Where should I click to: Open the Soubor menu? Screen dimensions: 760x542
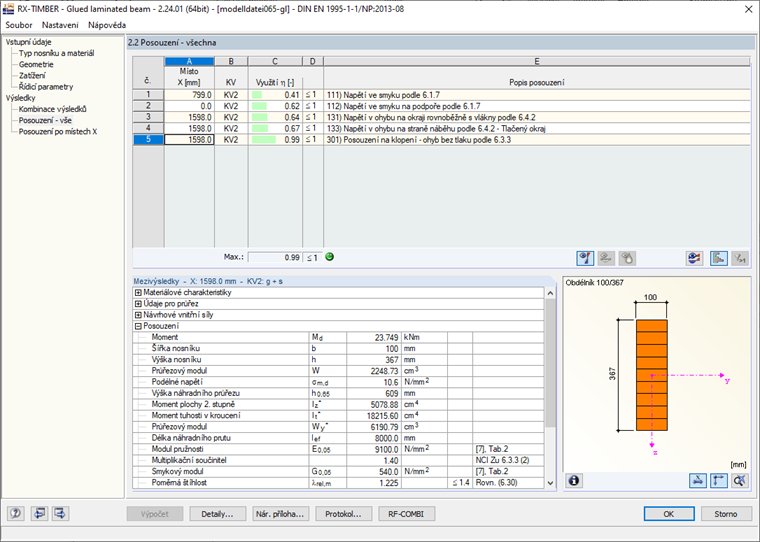19,25
